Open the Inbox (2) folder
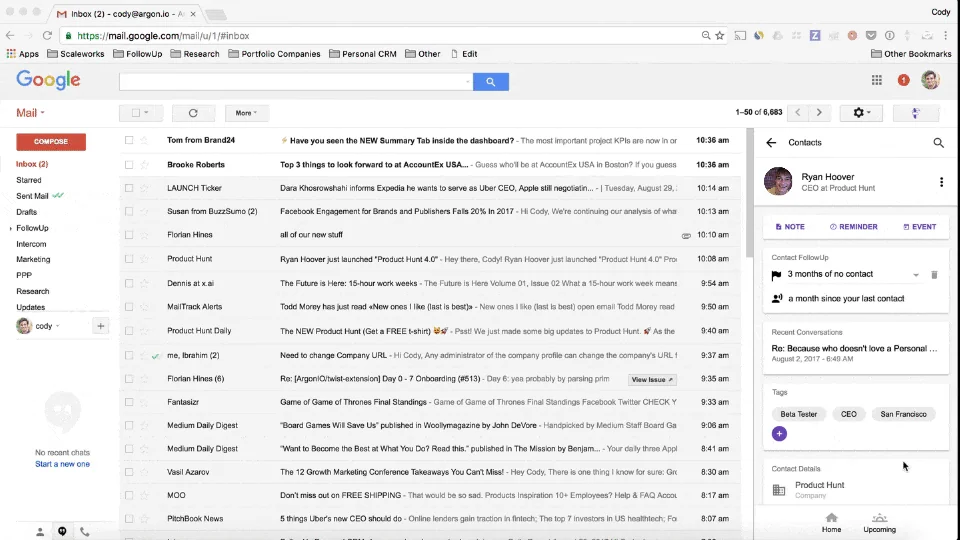 point(32,164)
